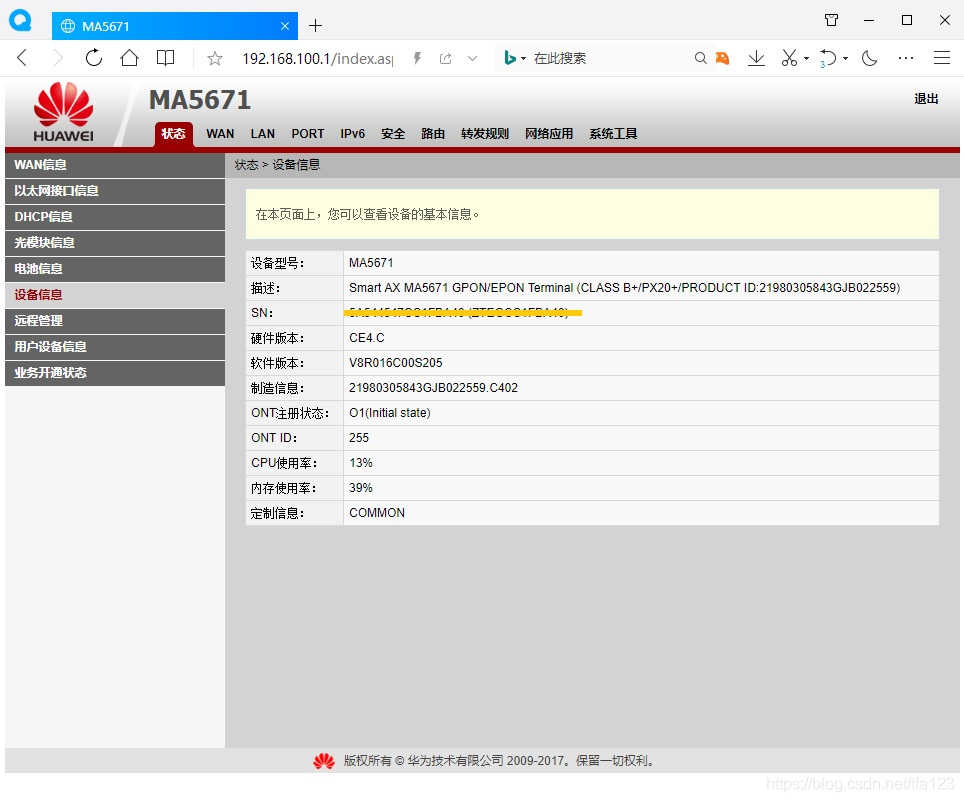
Task: Click the browser logo in the title bar
Action: pyautogui.click(x=20, y=20)
